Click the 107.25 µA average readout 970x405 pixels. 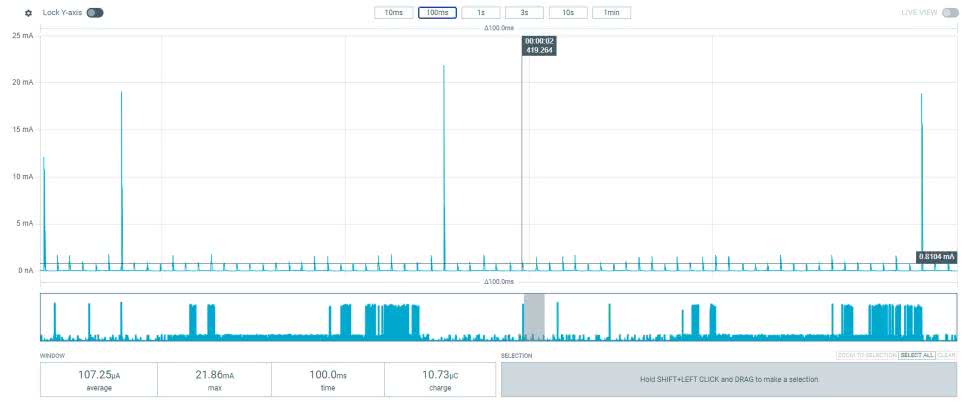click(x=97, y=377)
